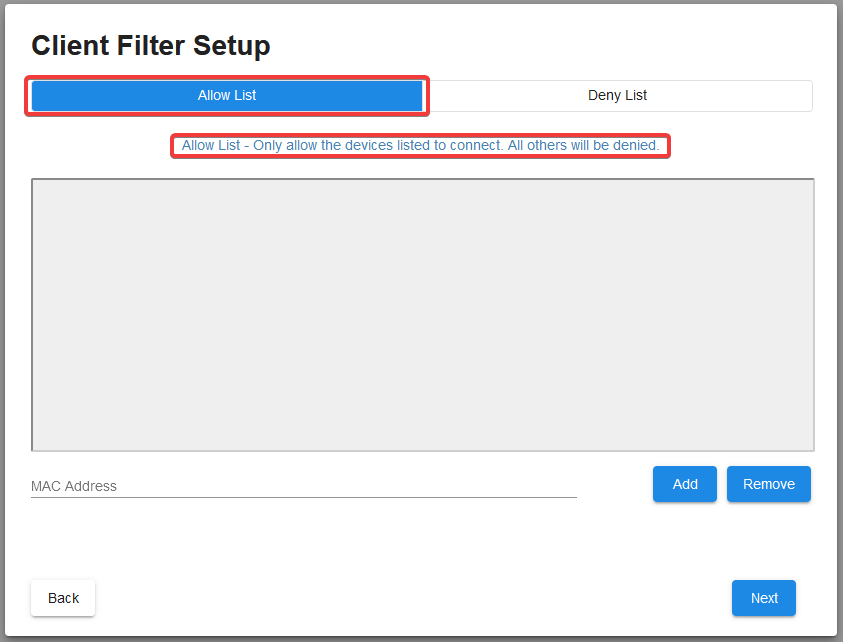This screenshot has height=642, width=843.
Task: Select the gray MAC address list area
Action: [x=422, y=314]
